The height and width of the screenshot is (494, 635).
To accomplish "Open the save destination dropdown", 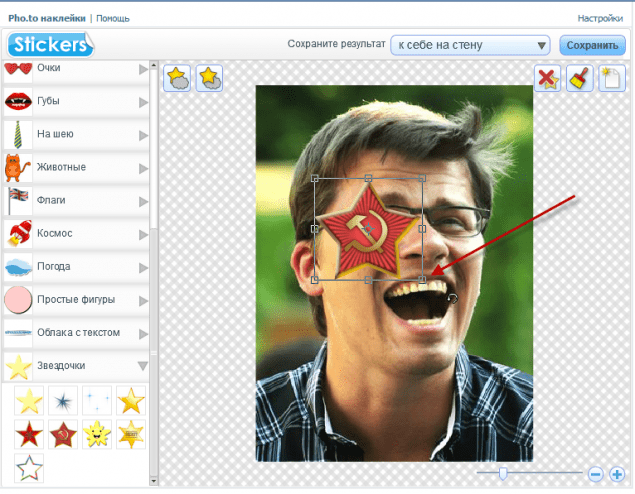I will coord(470,45).
